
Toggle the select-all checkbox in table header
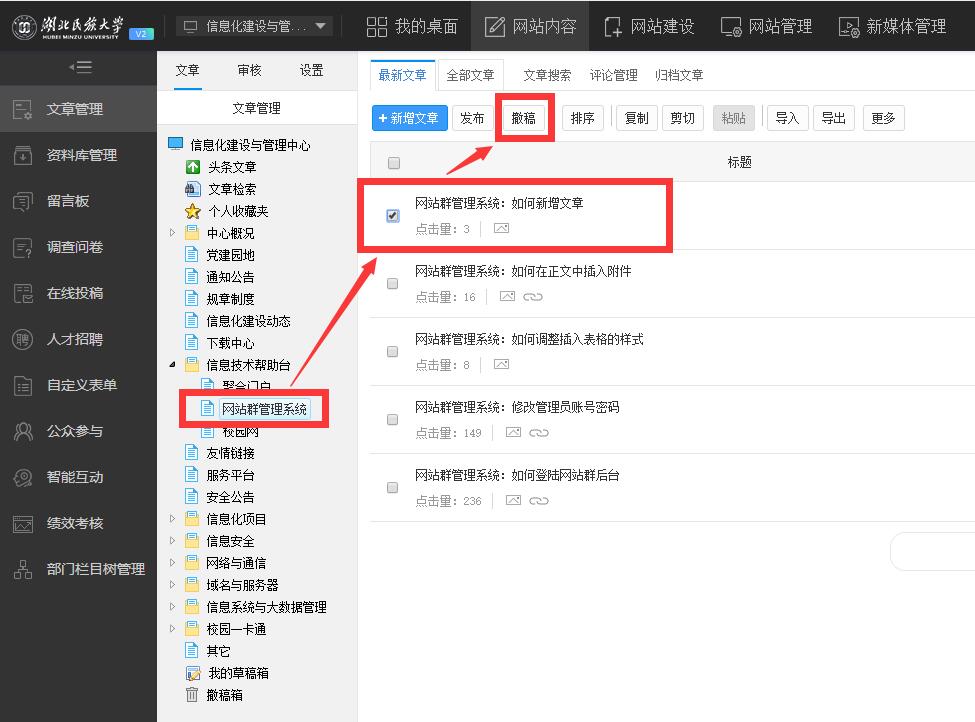[393, 163]
